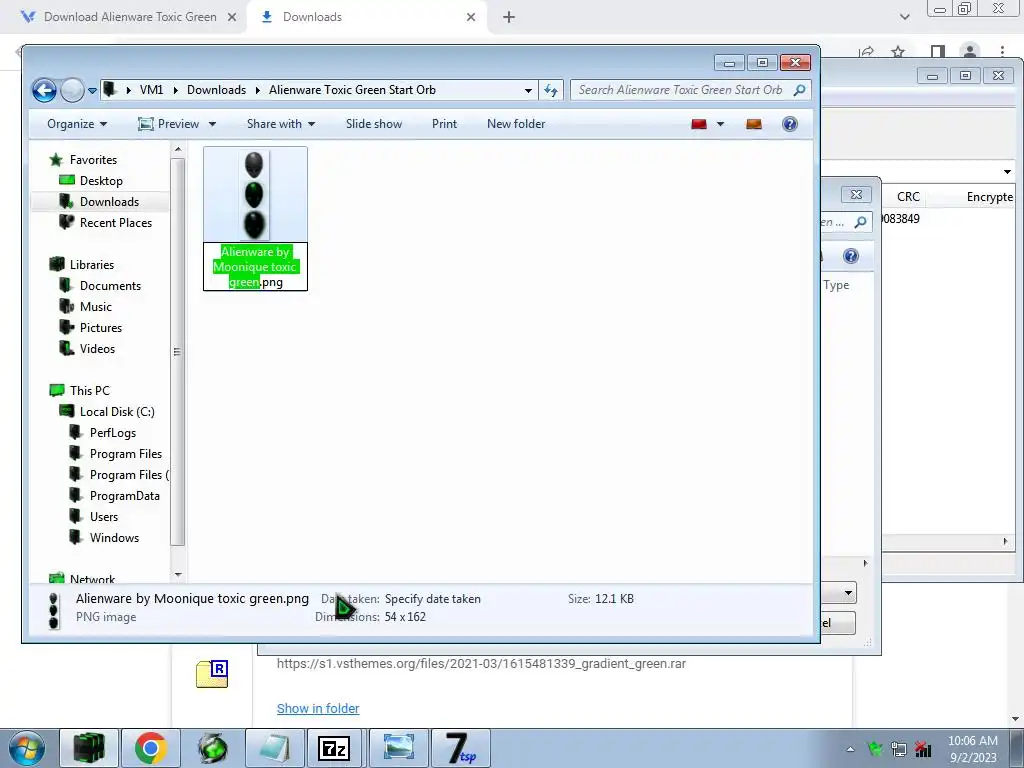Click the Chrome tab search chevron
This screenshot has height=768, width=1024.
(x=904, y=17)
